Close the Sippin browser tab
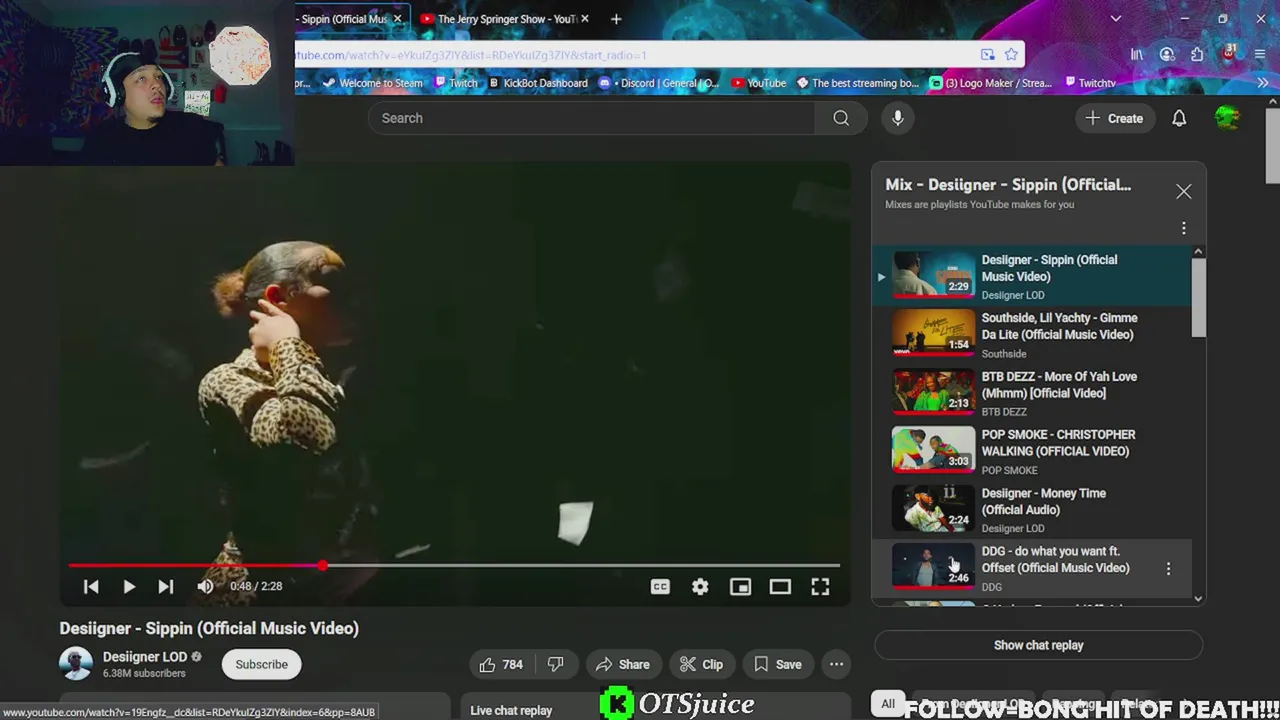The image size is (1280, 720). [398, 19]
